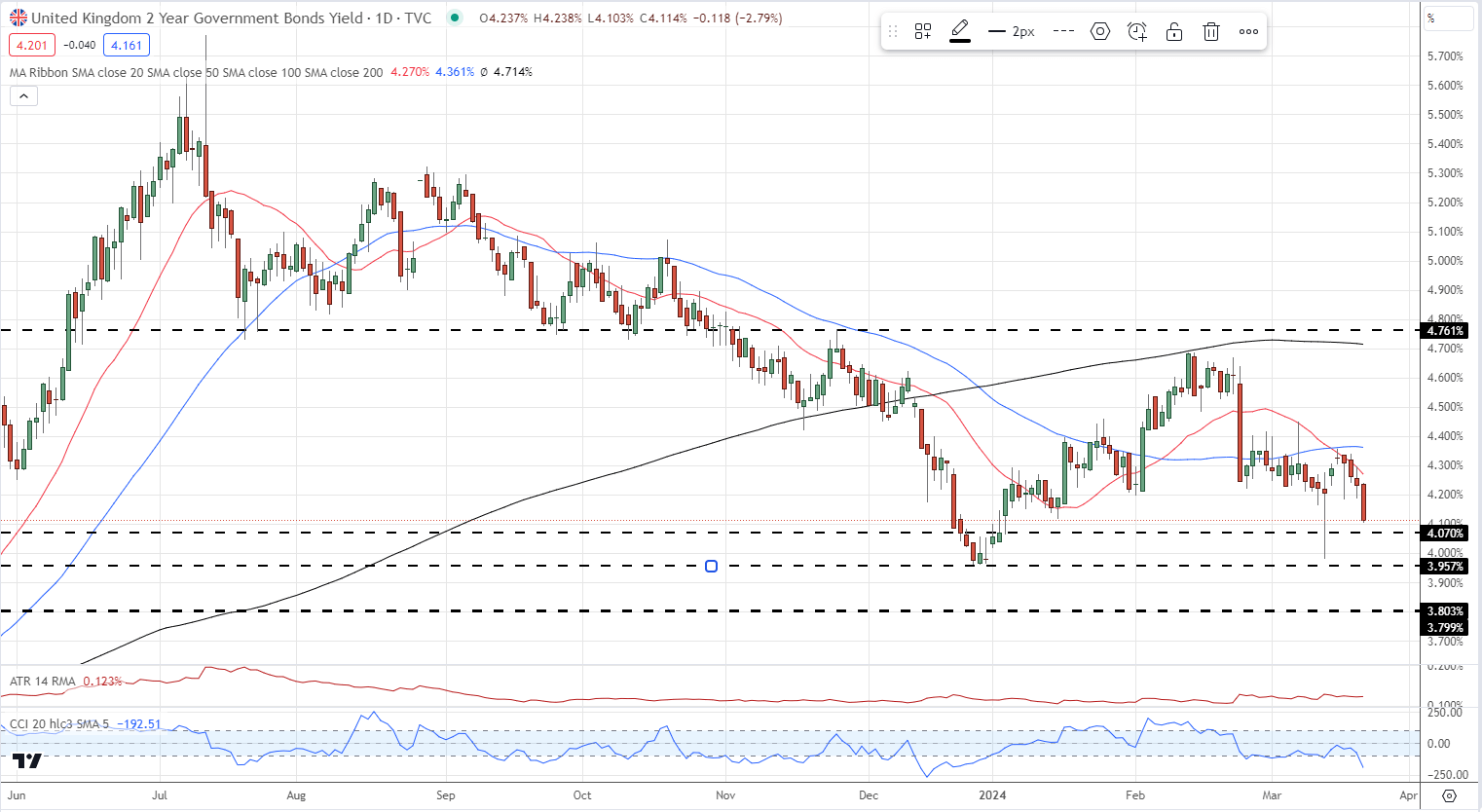
Task: Select the MA Ribbon indicator legend
Action: [196, 72]
